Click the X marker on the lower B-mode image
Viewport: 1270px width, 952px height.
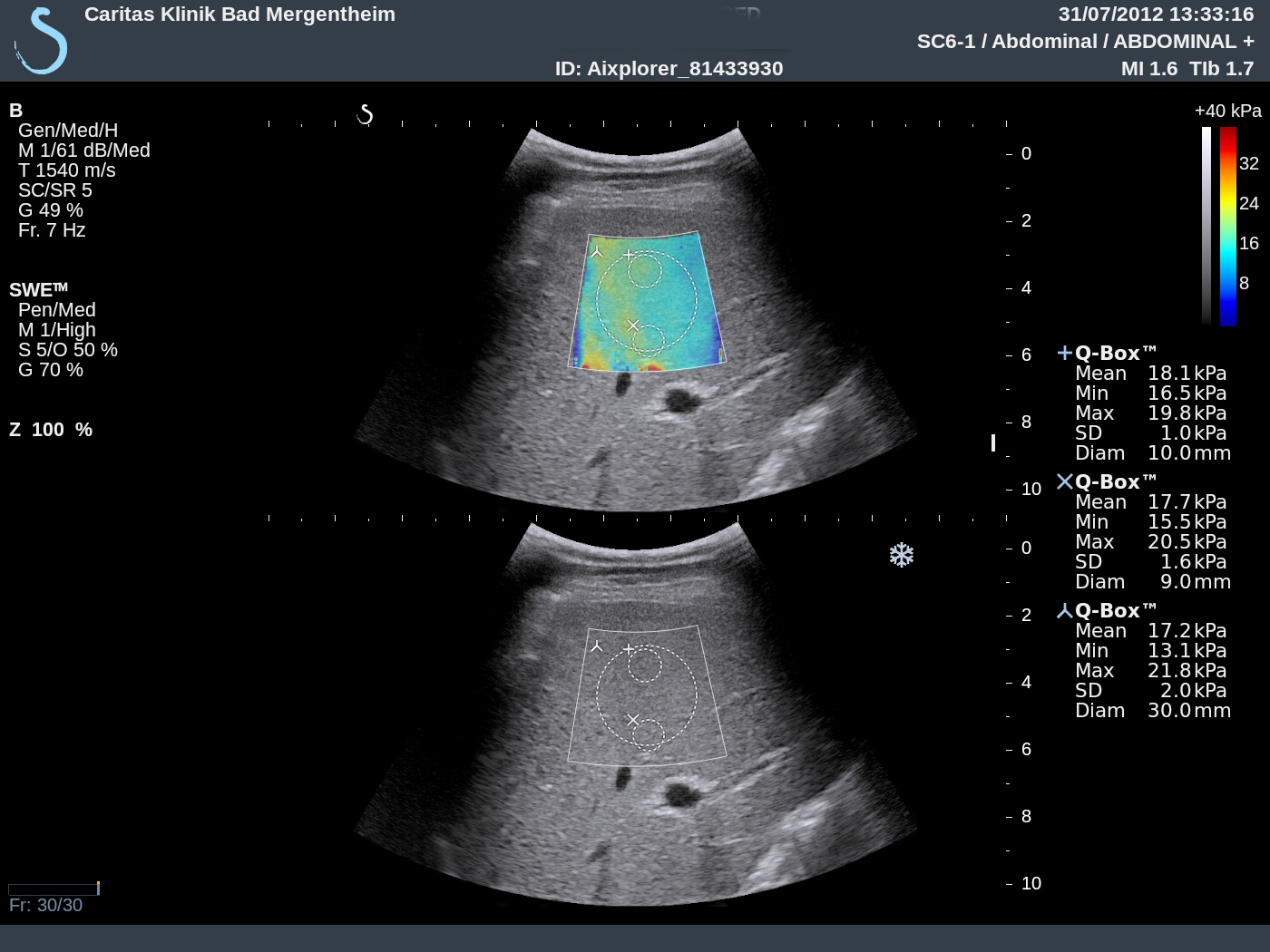coord(633,720)
